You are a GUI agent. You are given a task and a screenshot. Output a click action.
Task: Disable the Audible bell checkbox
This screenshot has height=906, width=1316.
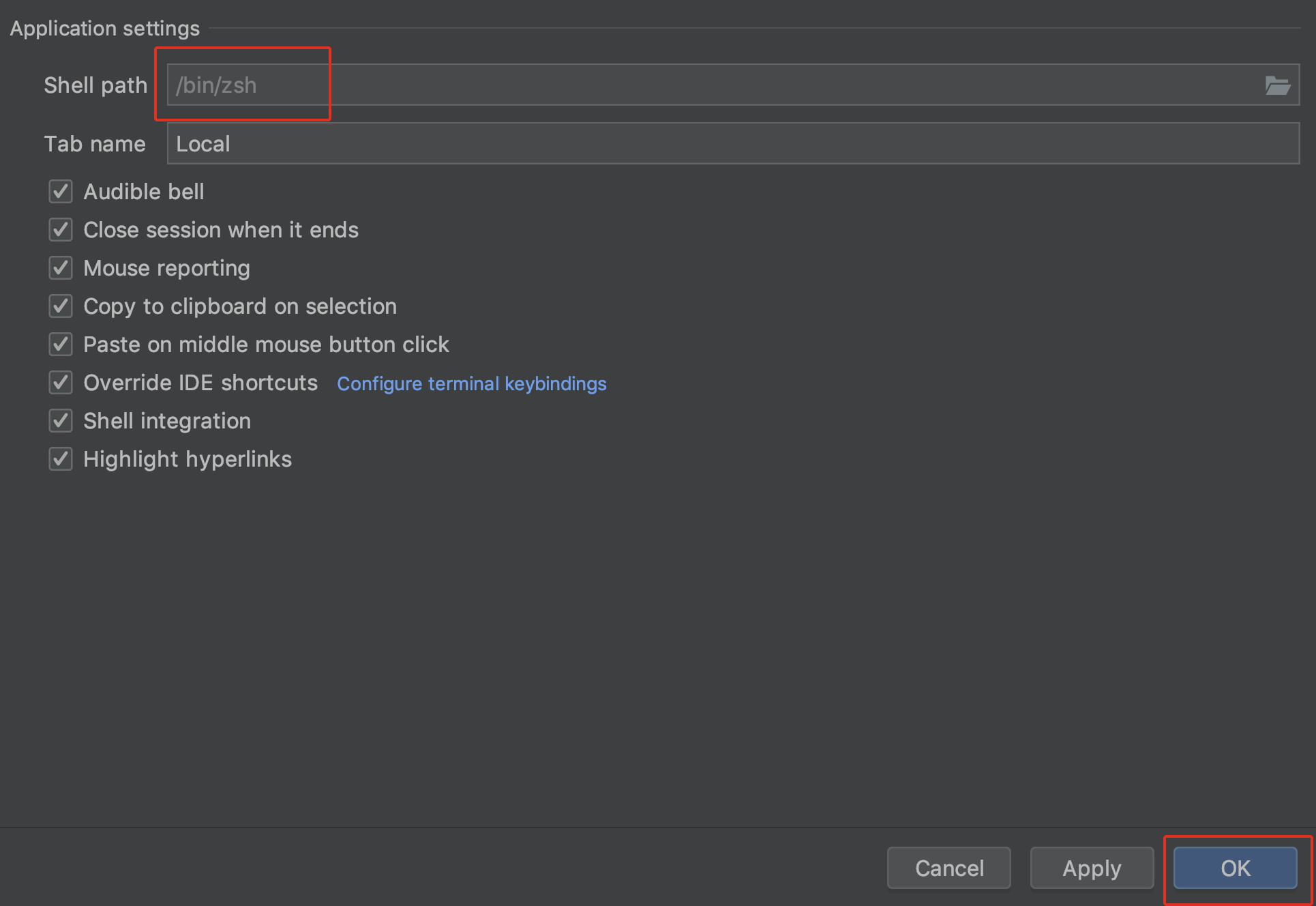pyautogui.click(x=61, y=192)
